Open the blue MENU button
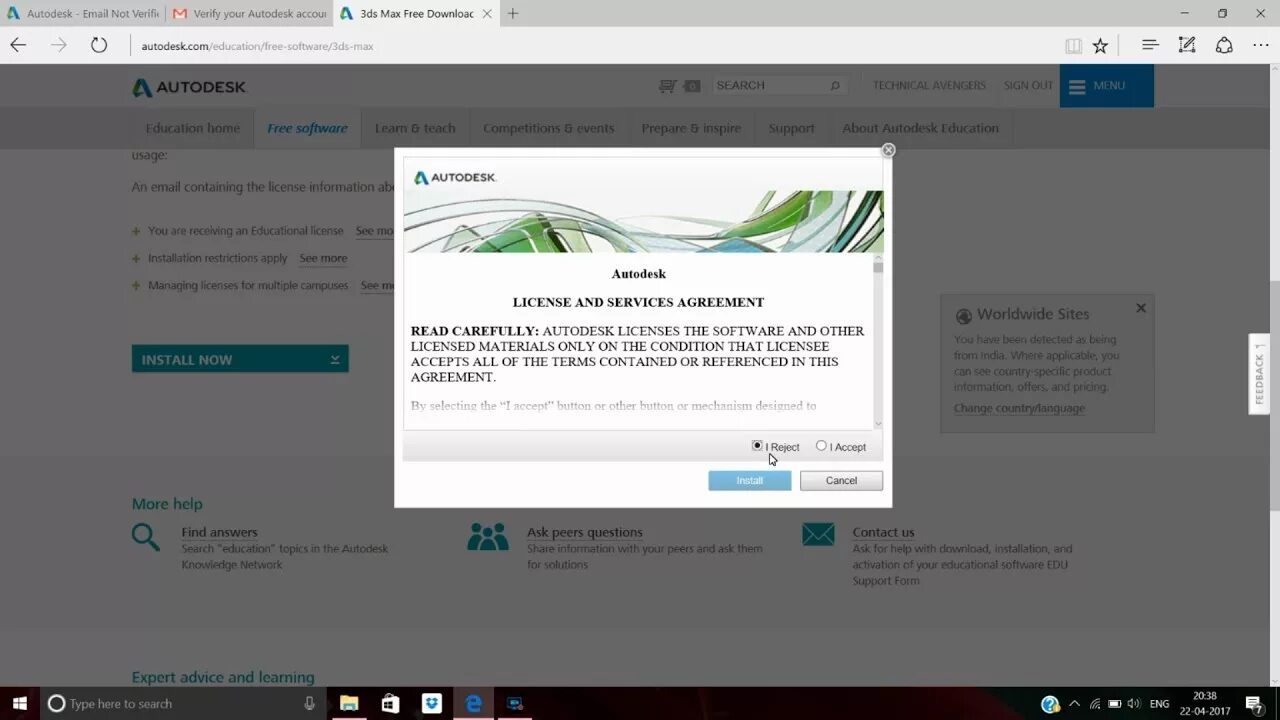Viewport: 1280px width, 720px height. pyautogui.click(x=1106, y=86)
